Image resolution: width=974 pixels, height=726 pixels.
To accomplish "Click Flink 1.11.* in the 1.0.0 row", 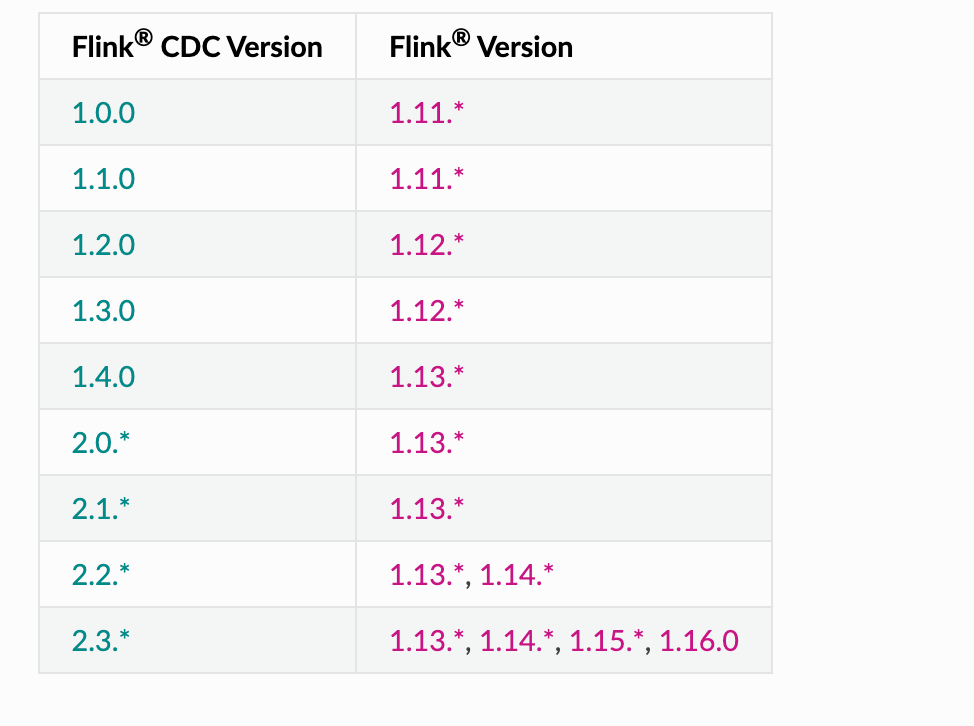I will (x=427, y=113).
